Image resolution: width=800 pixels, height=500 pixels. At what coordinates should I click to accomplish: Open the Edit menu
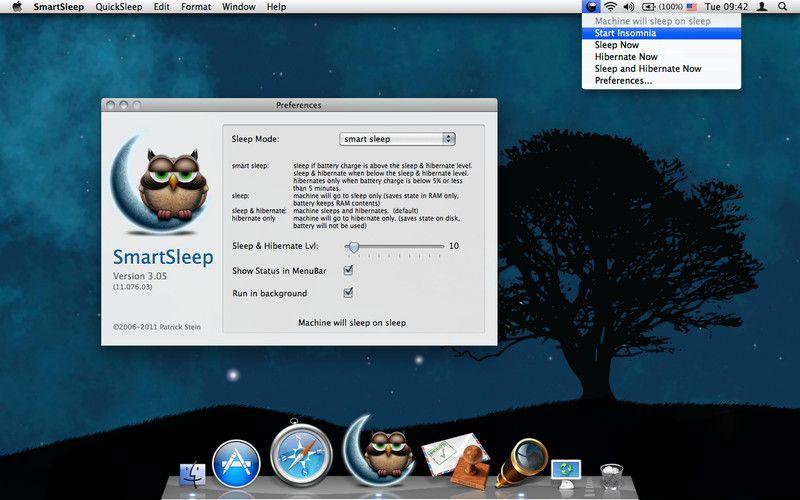[162, 7]
